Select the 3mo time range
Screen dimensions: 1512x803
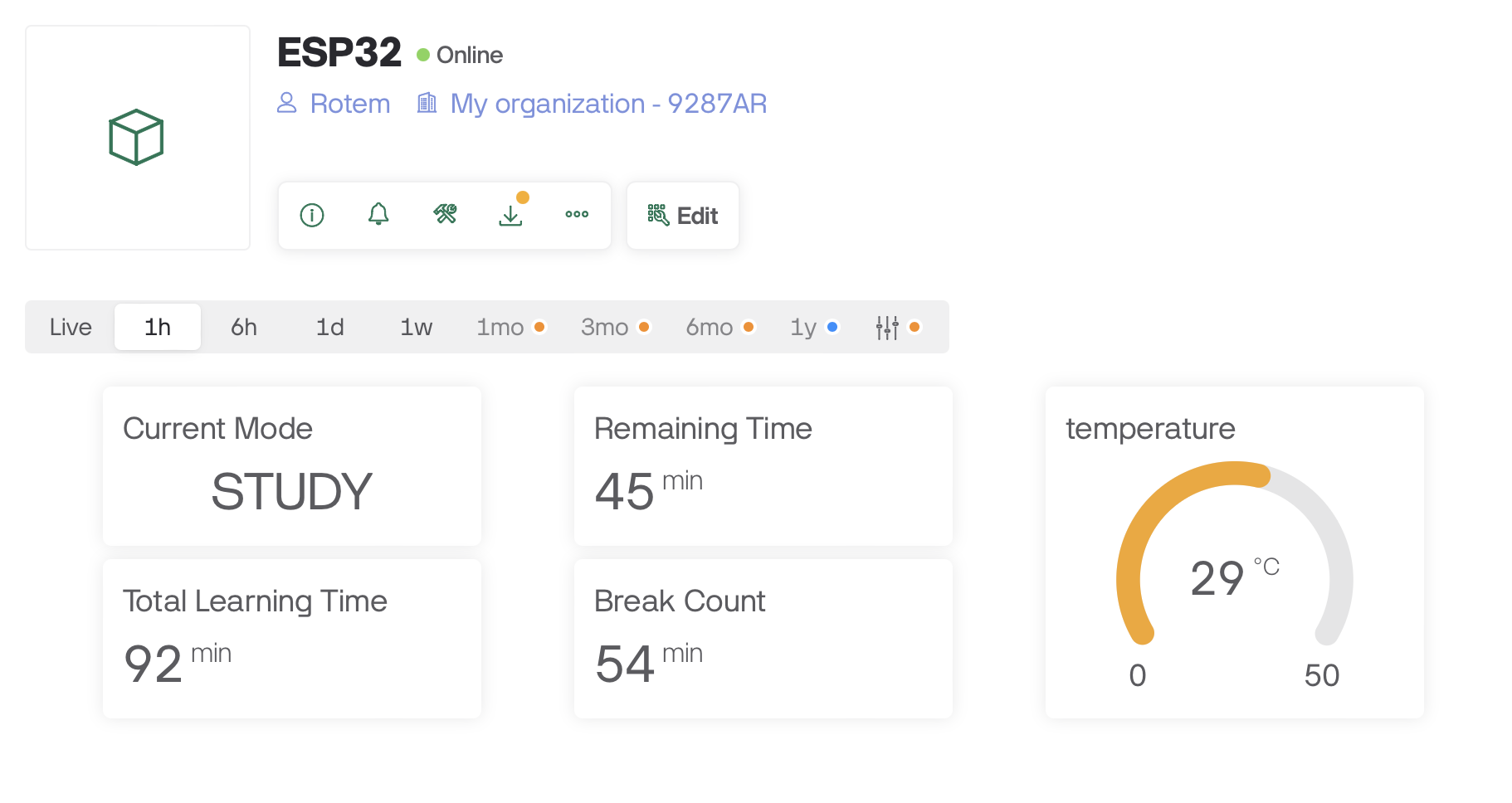click(615, 327)
